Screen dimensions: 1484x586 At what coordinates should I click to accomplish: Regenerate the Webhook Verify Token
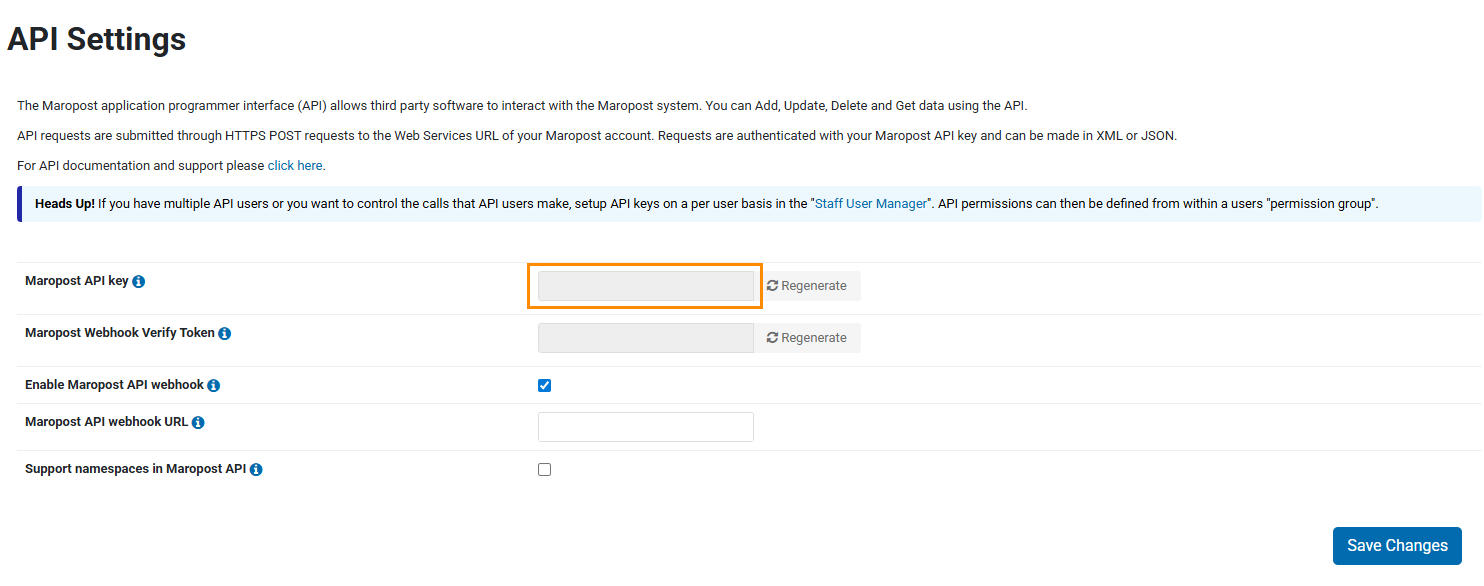pos(807,338)
